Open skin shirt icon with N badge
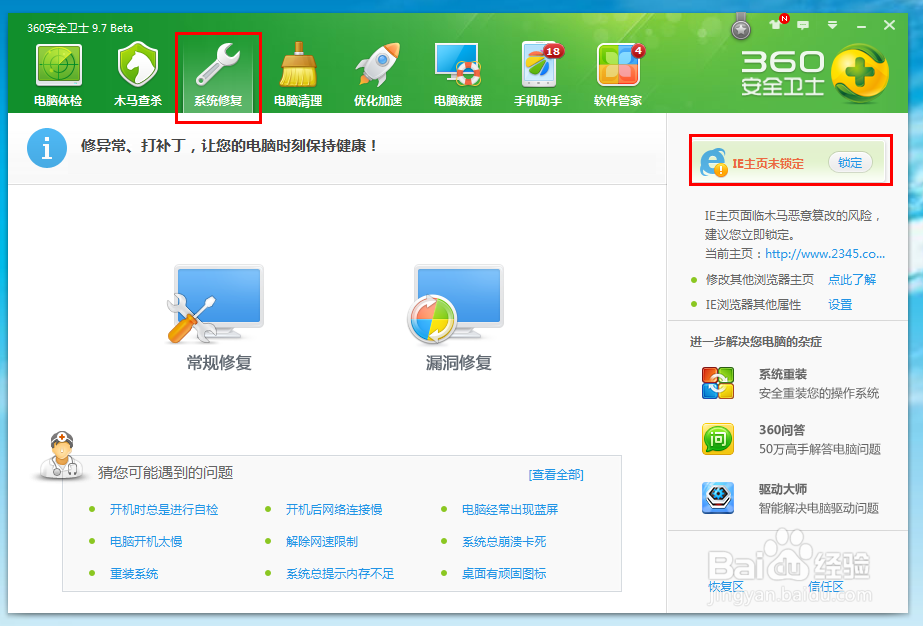 click(x=777, y=24)
